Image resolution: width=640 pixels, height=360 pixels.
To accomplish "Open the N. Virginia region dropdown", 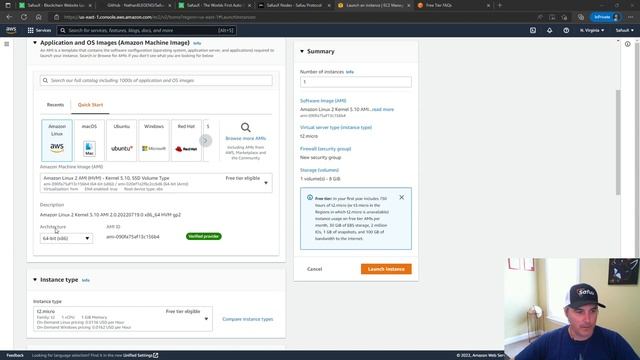I will tap(592, 30).
